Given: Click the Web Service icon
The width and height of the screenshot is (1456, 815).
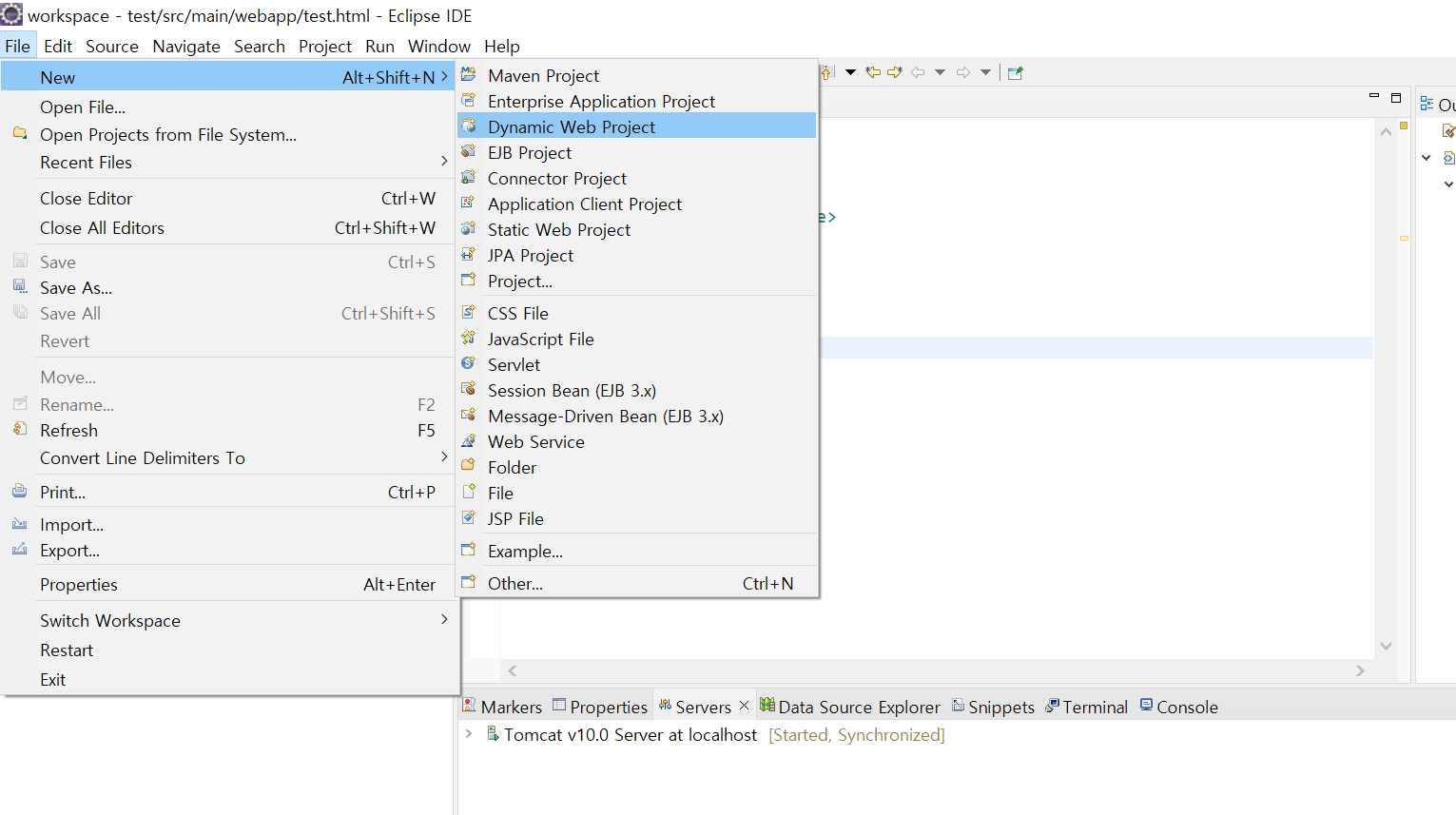Looking at the screenshot, I should click(x=469, y=441).
